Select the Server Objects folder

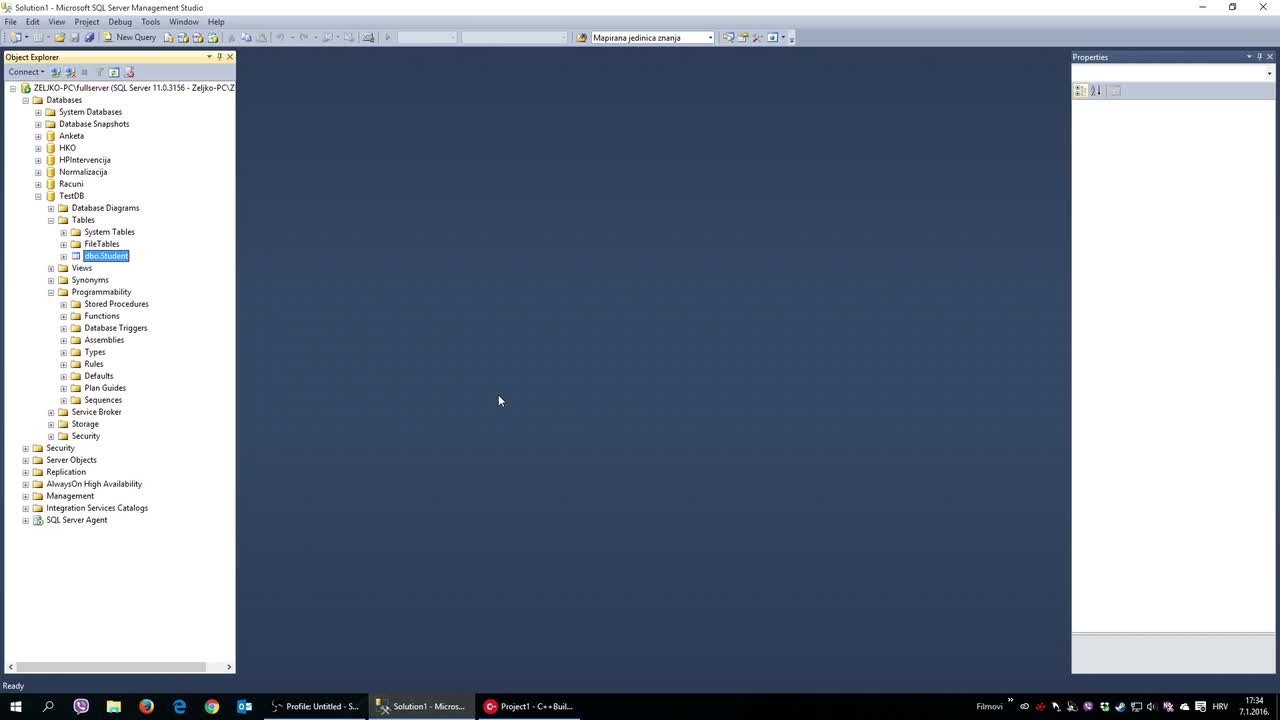(71, 460)
